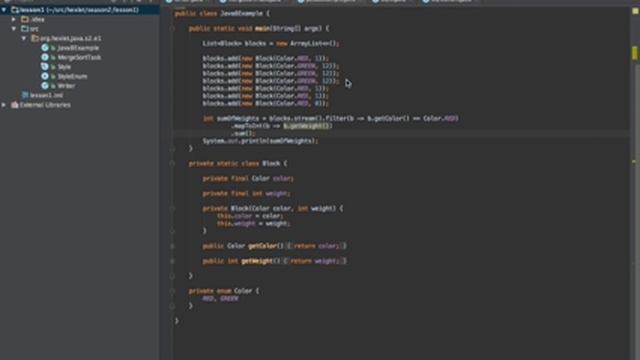The width and height of the screenshot is (640, 360).
Task: Click the '.sum();' line
Action: pyautogui.click(x=243, y=133)
